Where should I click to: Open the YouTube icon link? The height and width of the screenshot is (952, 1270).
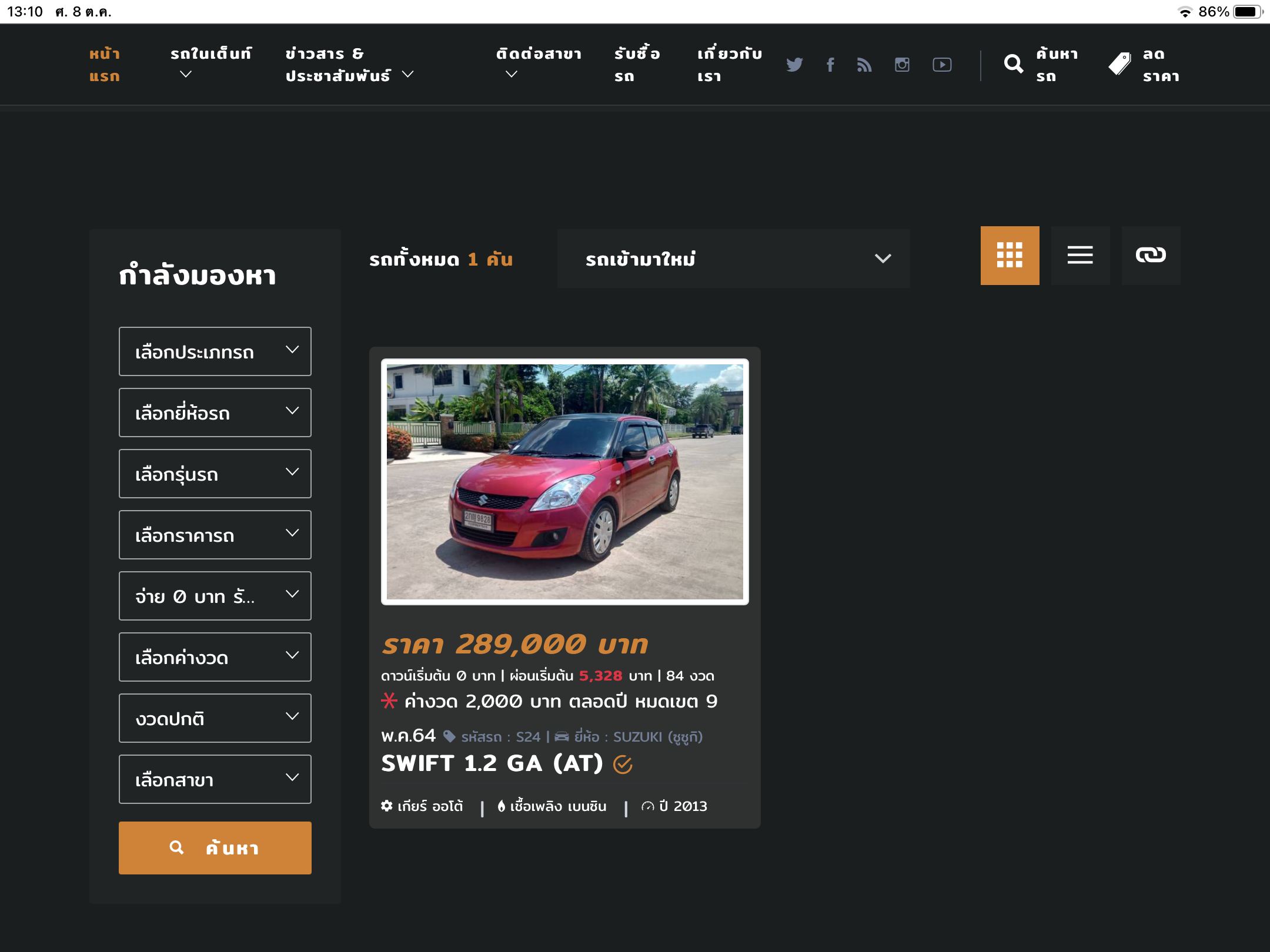tap(942, 65)
